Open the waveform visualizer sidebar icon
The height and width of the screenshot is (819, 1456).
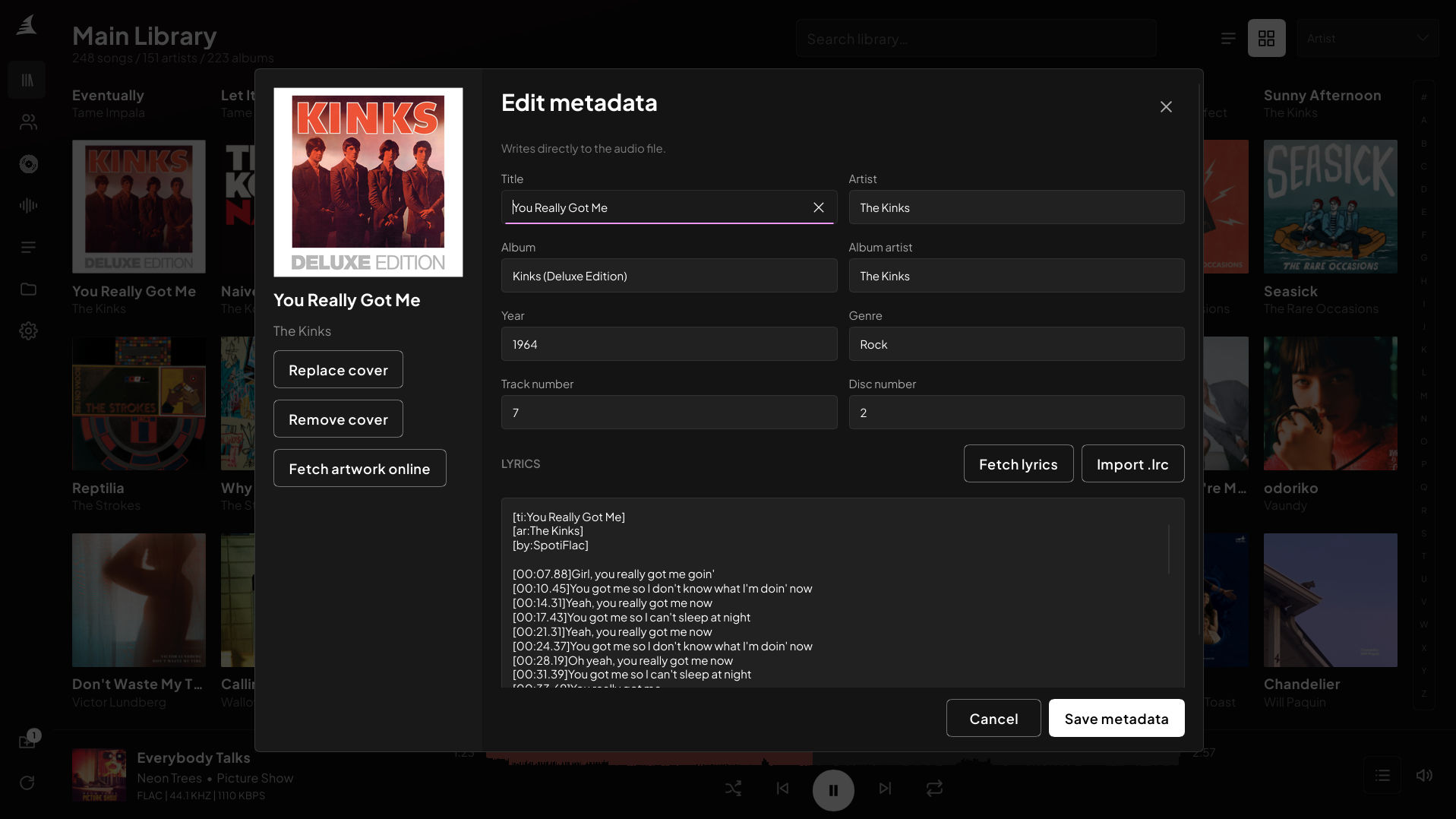point(28,205)
